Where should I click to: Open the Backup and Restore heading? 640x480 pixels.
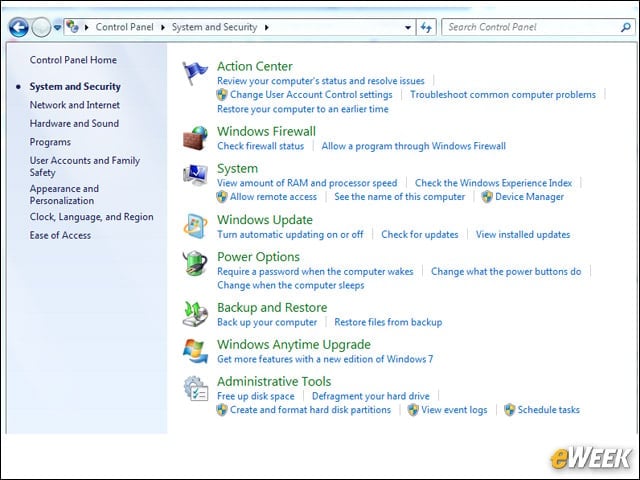pyautogui.click(x=272, y=307)
